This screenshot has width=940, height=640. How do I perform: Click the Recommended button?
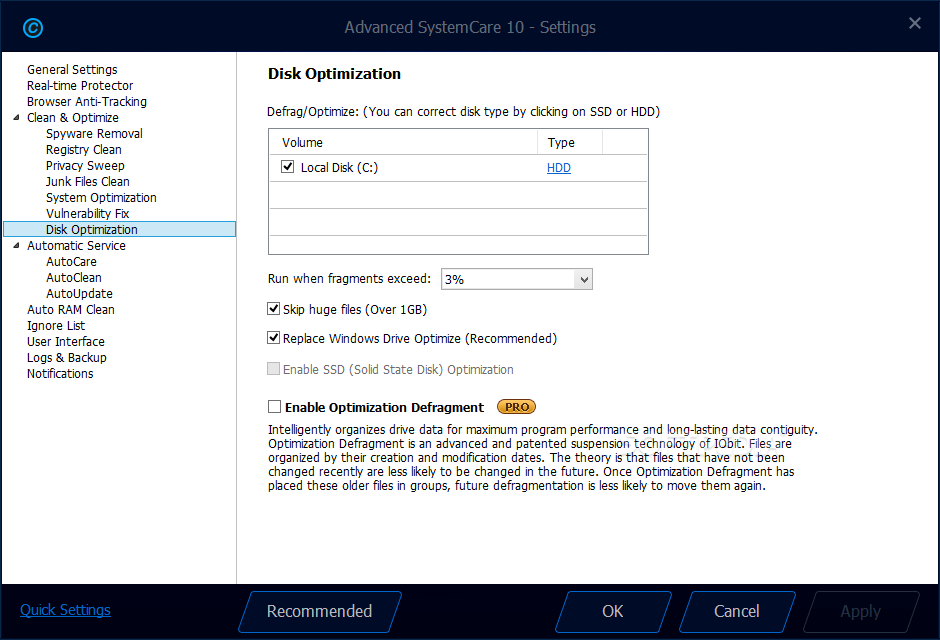[x=320, y=611]
